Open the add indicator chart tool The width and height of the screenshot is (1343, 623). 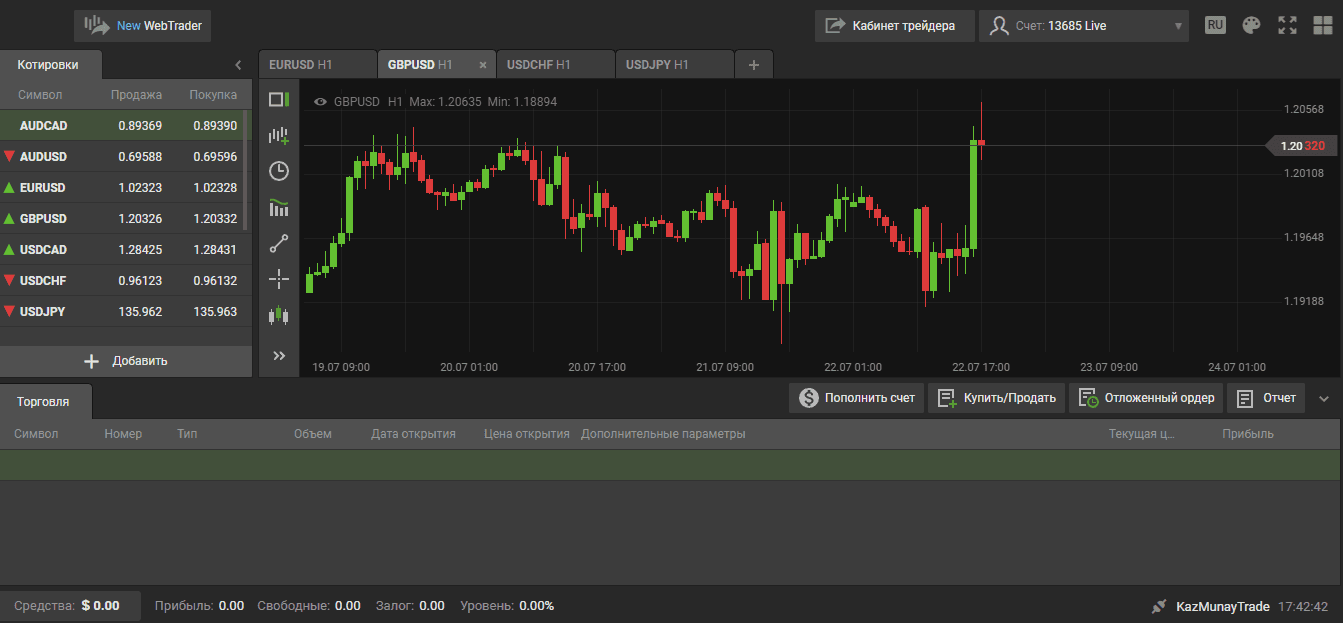point(279,135)
